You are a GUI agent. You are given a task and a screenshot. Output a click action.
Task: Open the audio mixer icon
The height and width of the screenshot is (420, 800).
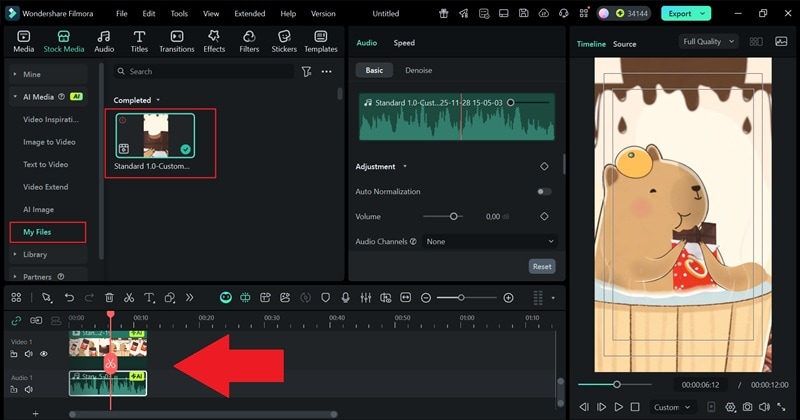pyautogui.click(x=365, y=298)
